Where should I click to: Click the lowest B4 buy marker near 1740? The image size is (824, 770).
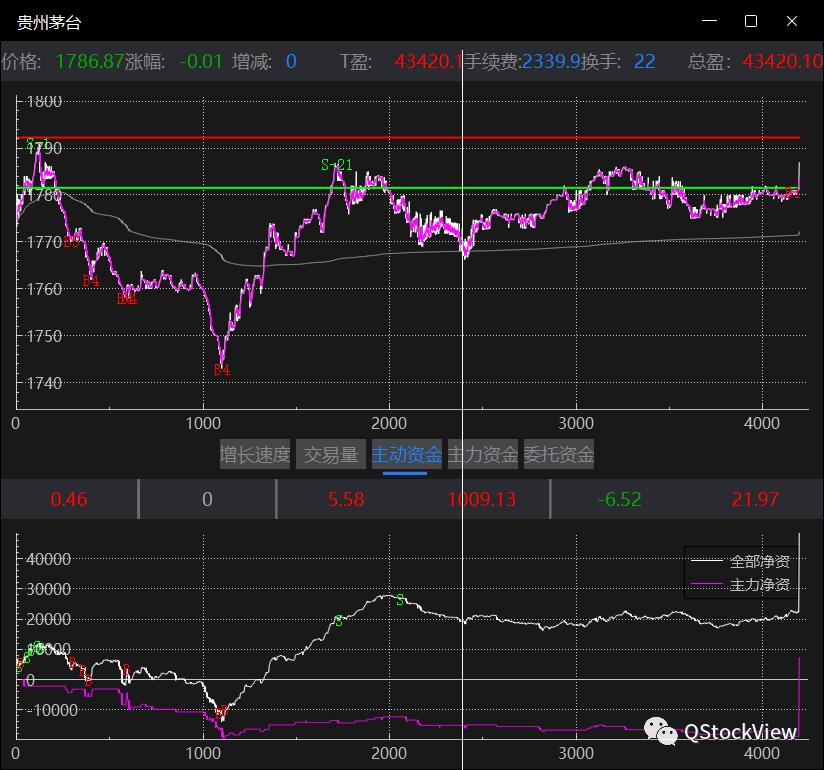(x=222, y=371)
